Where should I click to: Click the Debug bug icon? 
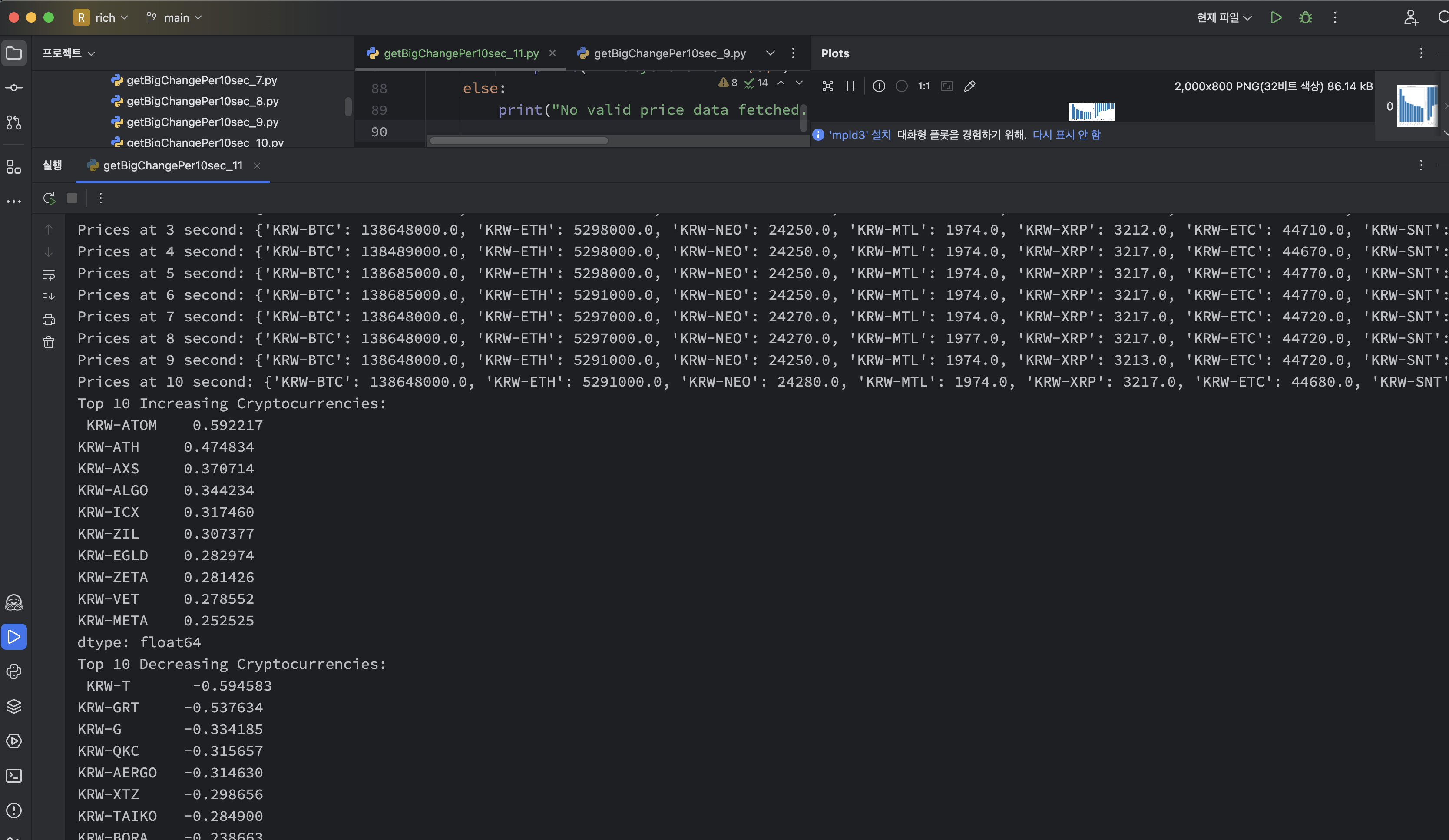click(1305, 18)
